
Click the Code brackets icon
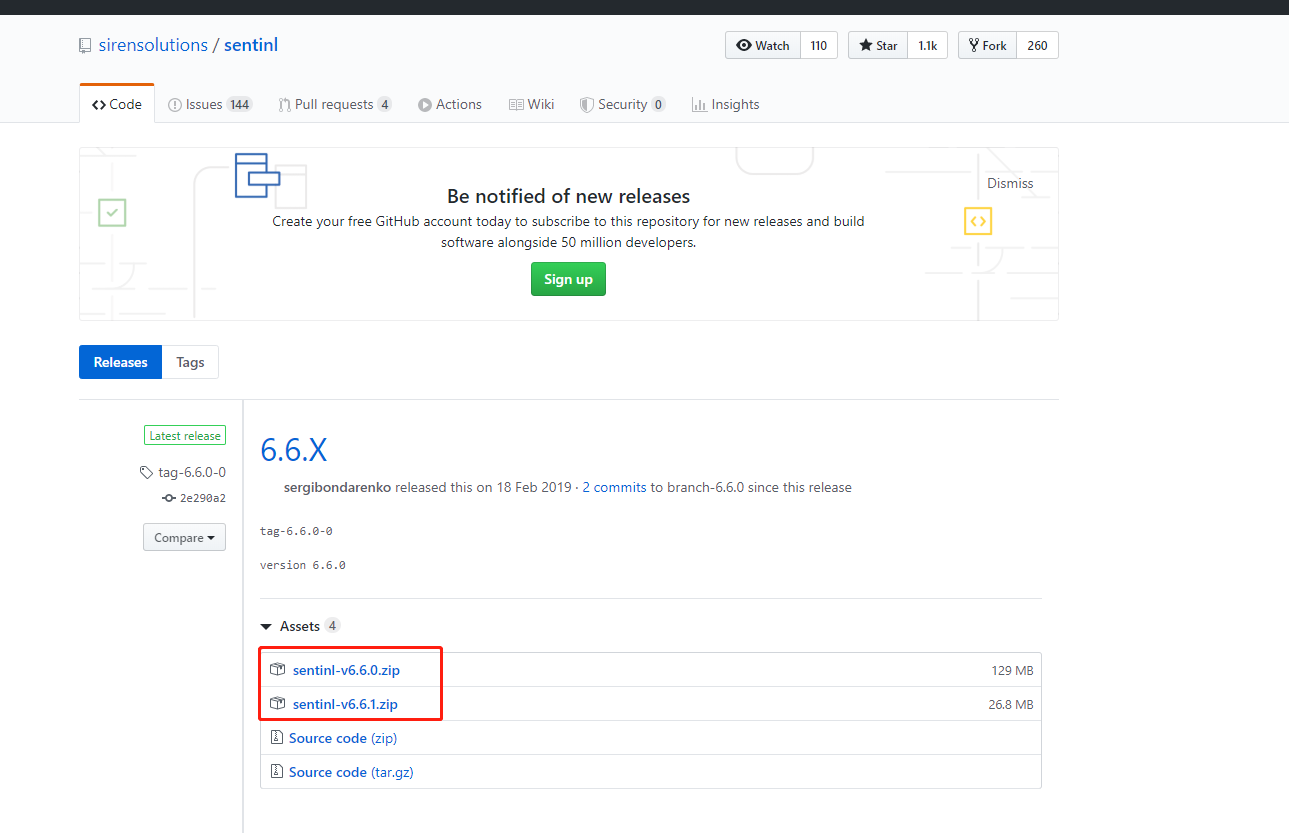(99, 105)
